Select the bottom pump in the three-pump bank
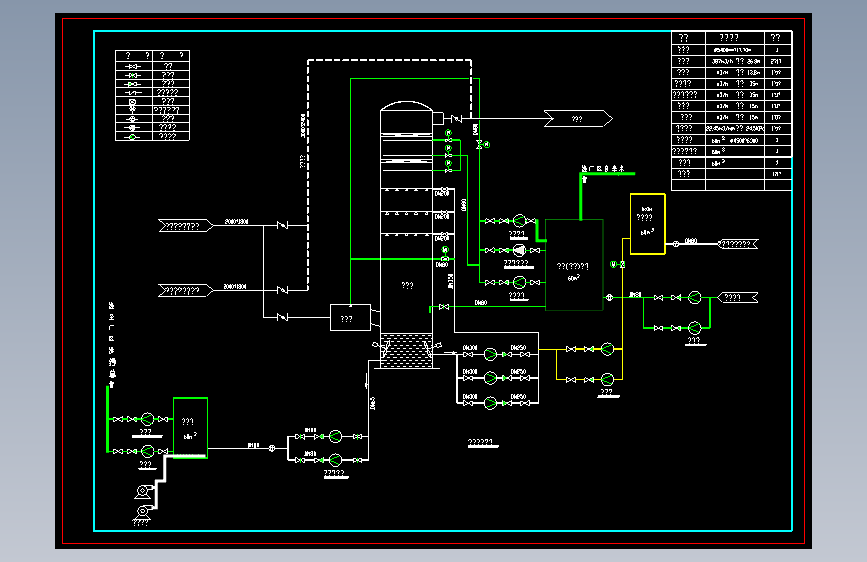This screenshot has height=562, width=867. click(490, 403)
